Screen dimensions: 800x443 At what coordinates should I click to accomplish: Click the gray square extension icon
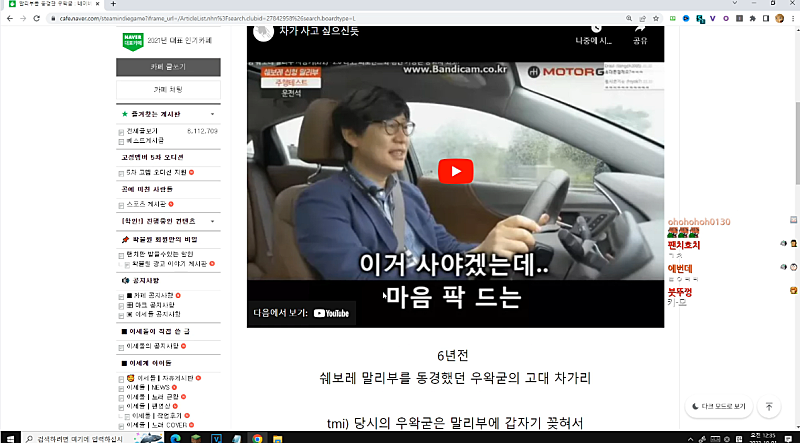click(x=739, y=18)
